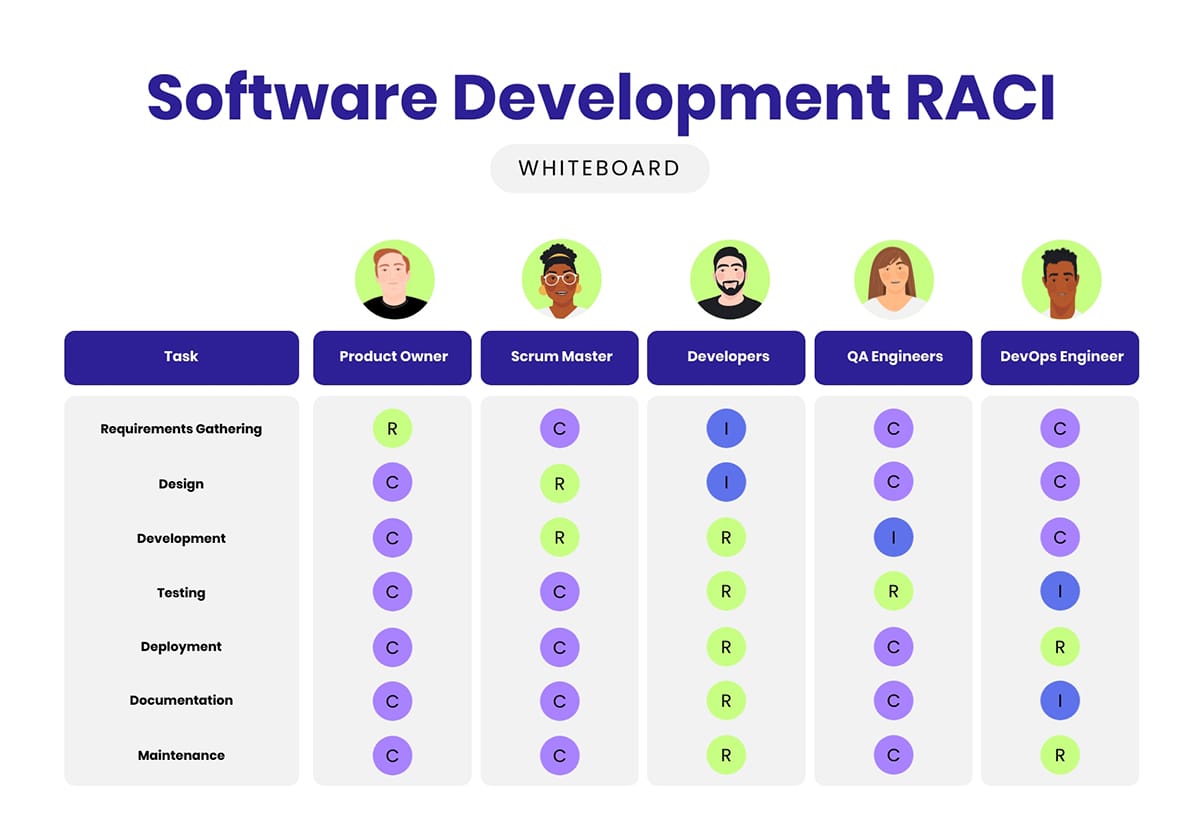Click Product Owner C badge for Development
The width and height of the screenshot is (1200, 839).
tap(392, 538)
